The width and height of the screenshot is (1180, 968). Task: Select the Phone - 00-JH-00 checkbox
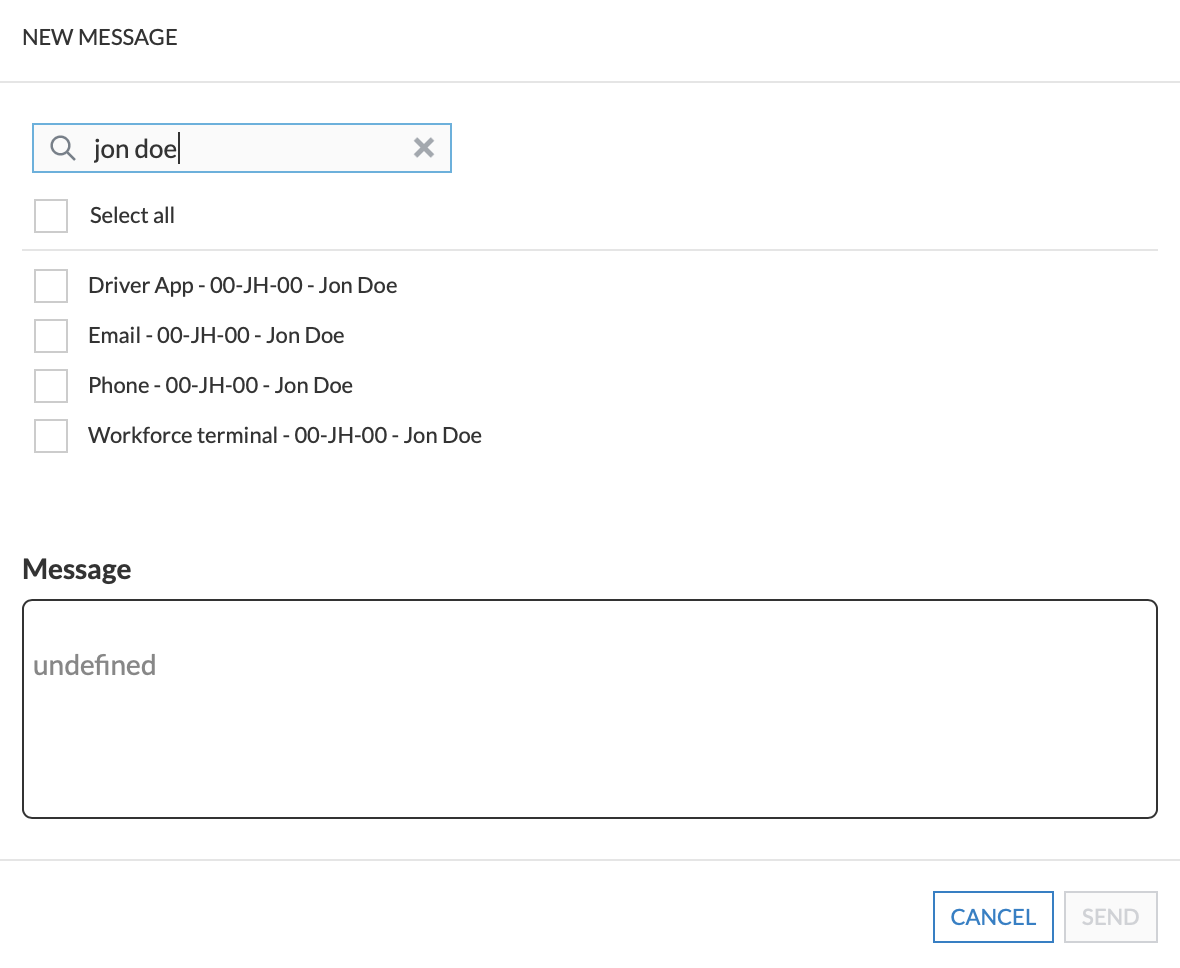(x=51, y=386)
